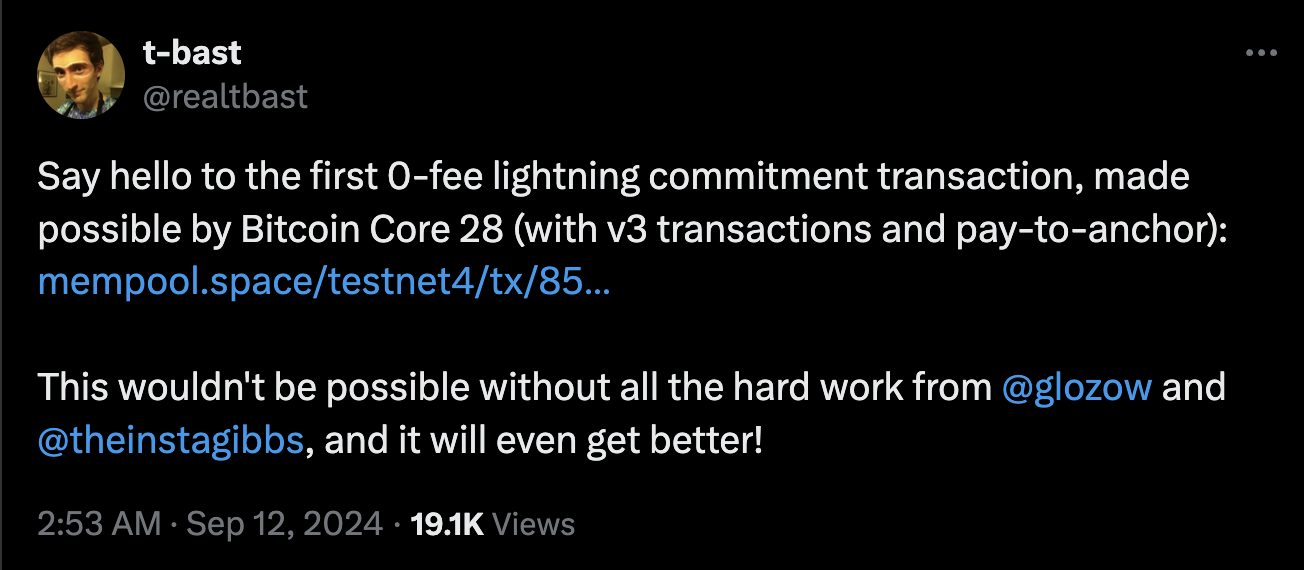View the 19.1K view count analytics
The height and width of the screenshot is (570, 1304).
point(447,524)
